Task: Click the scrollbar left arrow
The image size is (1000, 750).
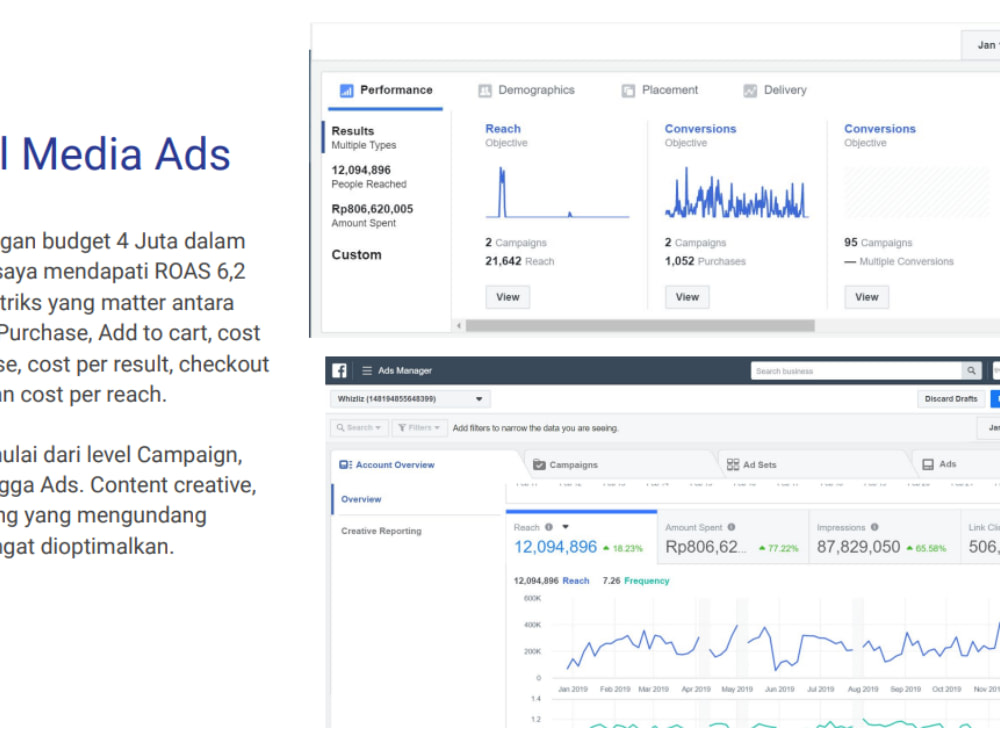Action: click(459, 326)
